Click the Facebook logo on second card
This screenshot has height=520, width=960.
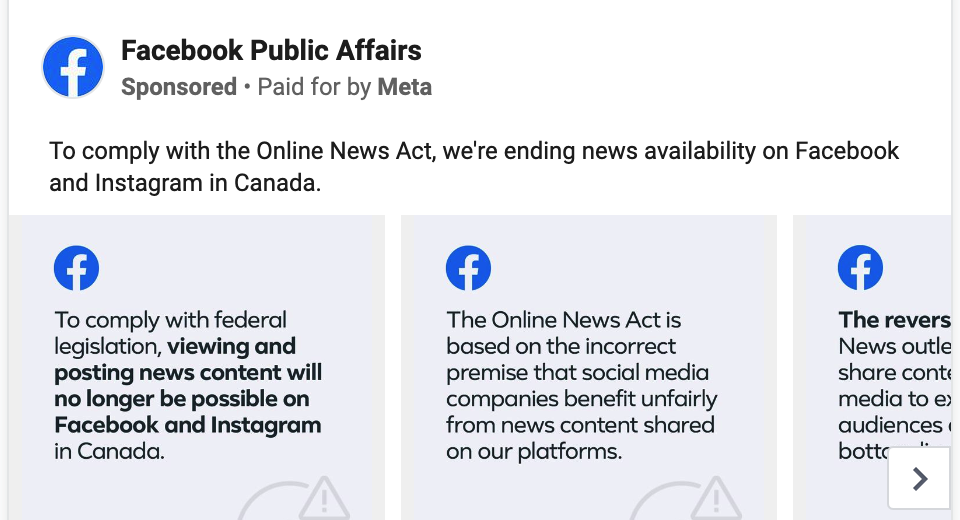point(468,268)
